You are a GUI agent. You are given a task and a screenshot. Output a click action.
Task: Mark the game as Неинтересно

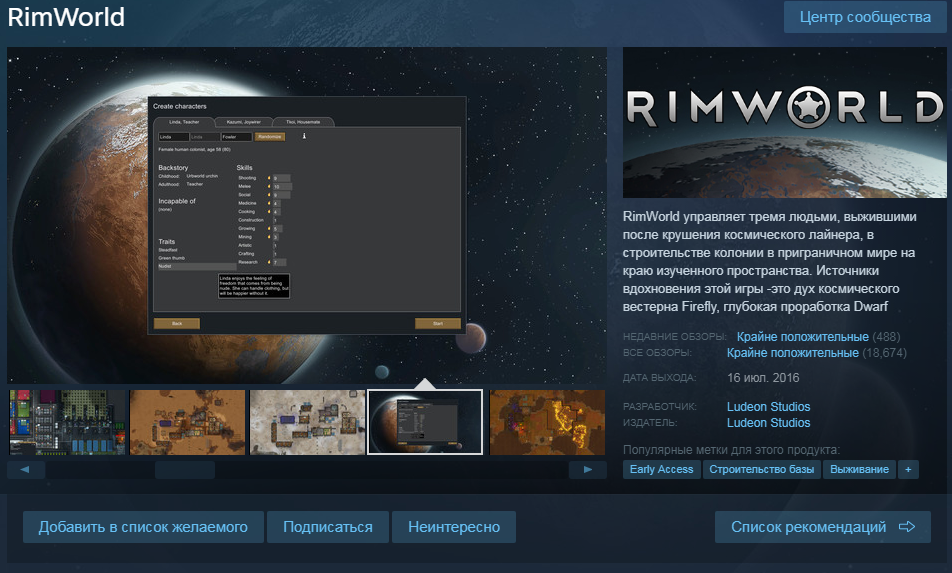pos(454,527)
